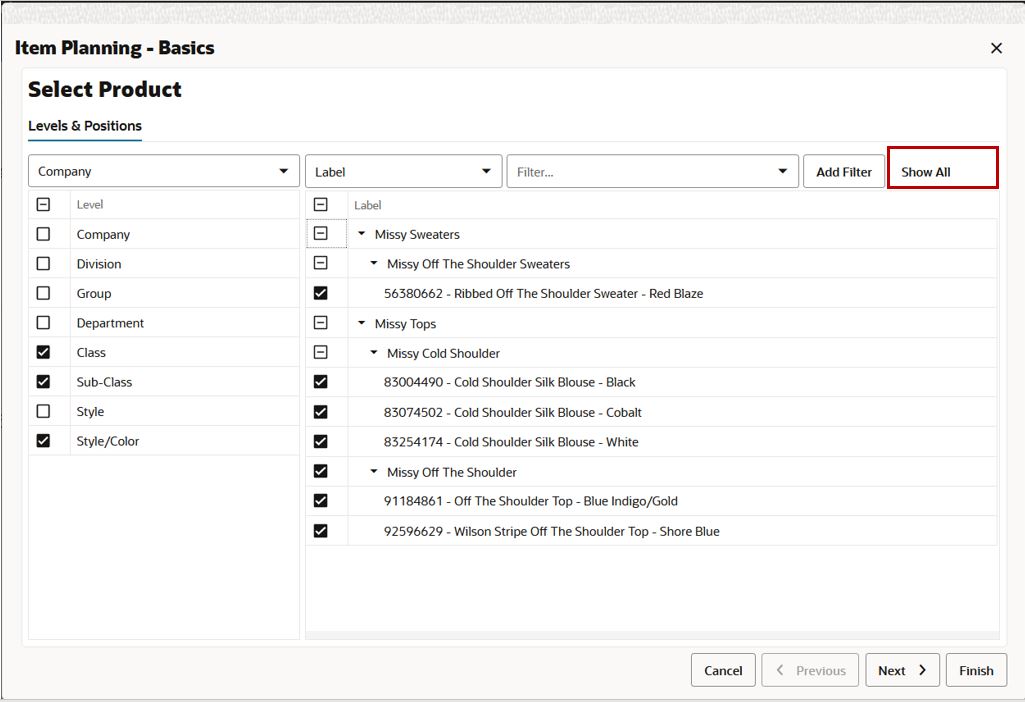1025x702 pixels.
Task: Go to the Next wizard step
Action: tap(902, 670)
